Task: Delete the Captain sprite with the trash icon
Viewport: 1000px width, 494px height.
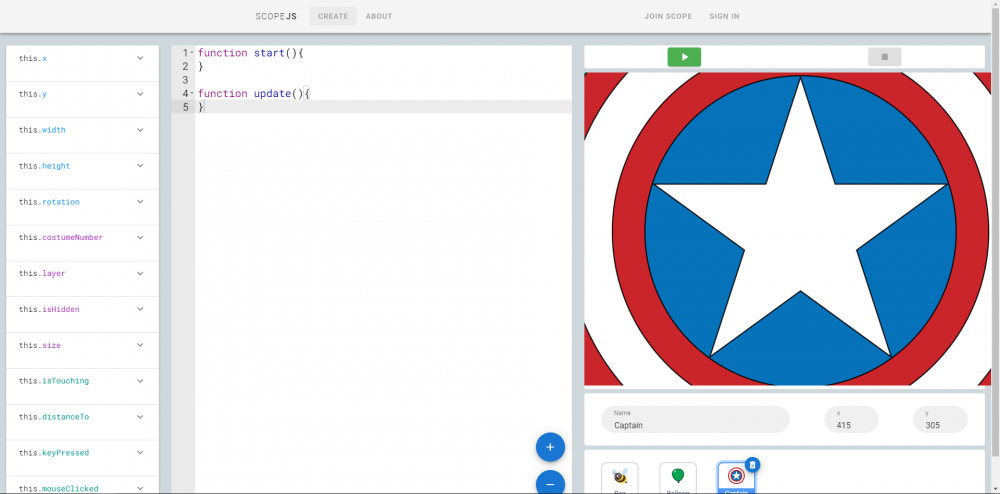Action: 752,465
